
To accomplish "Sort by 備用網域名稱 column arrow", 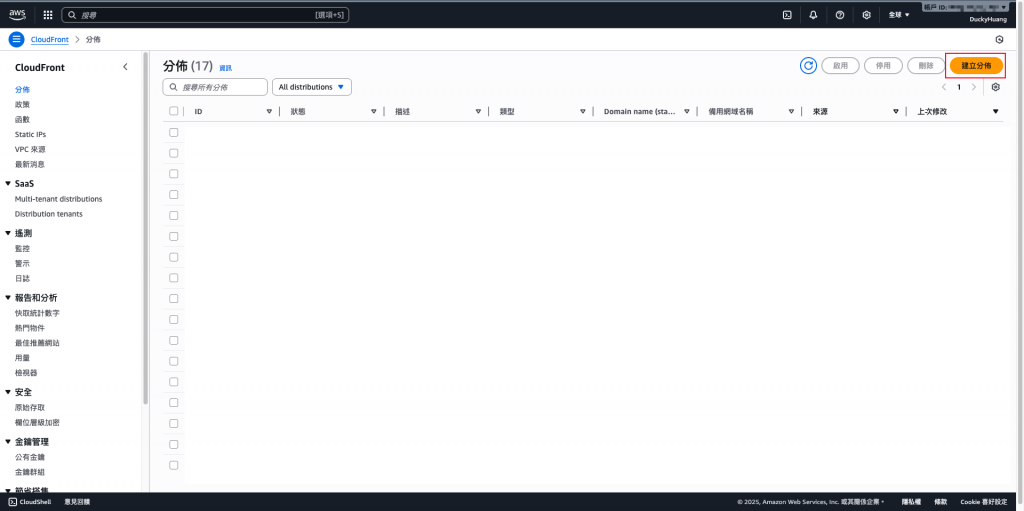I will coord(791,112).
